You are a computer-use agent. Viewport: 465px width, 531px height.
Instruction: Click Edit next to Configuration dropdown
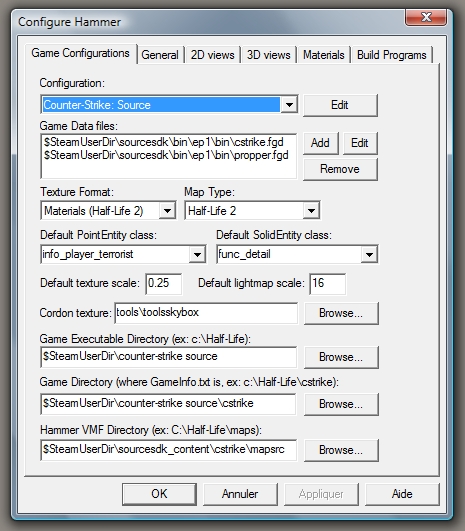[340, 105]
